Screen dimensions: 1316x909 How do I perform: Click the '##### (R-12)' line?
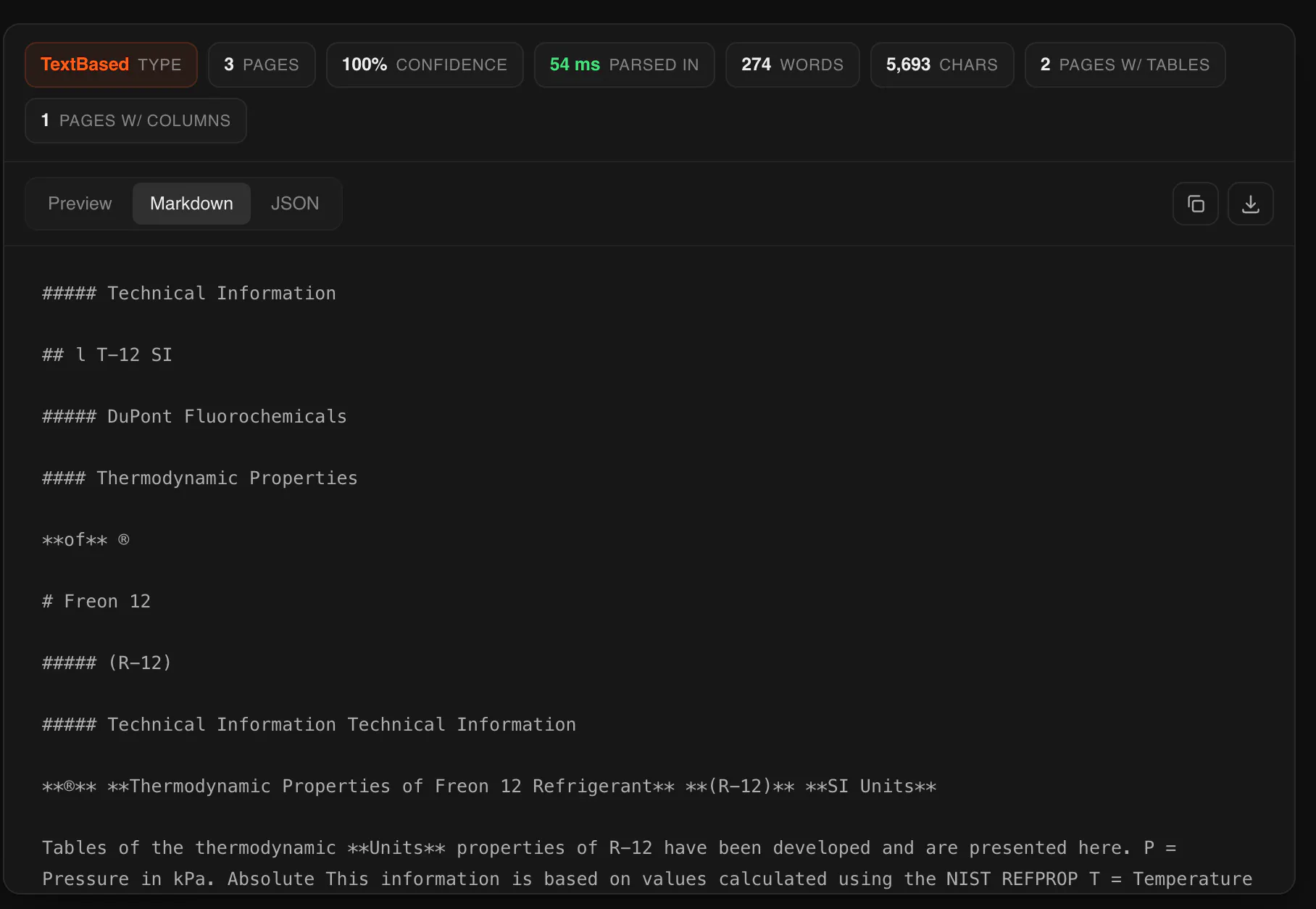click(107, 663)
